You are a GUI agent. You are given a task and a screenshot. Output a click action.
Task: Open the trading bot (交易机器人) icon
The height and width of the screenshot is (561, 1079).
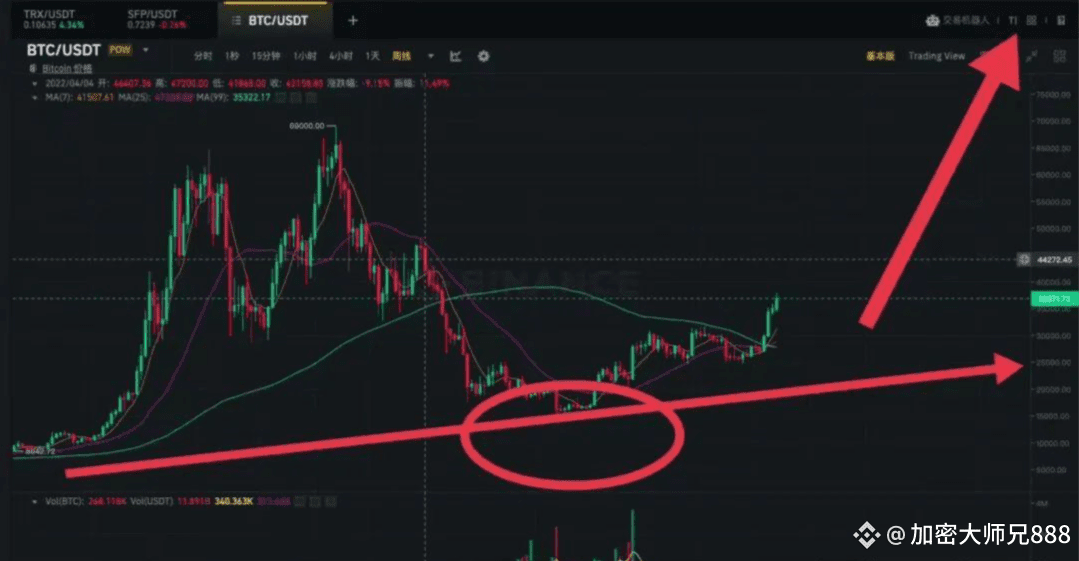pyautogui.click(x=932, y=21)
